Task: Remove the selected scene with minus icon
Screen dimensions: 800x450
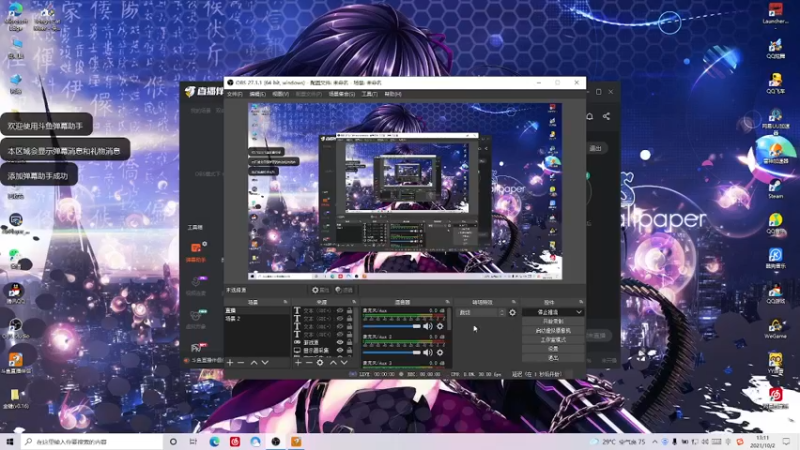Action: click(x=241, y=362)
